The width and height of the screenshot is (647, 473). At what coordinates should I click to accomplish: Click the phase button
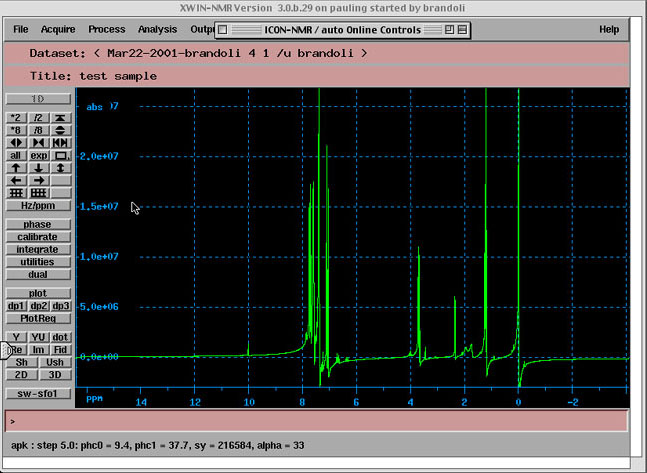(38, 225)
